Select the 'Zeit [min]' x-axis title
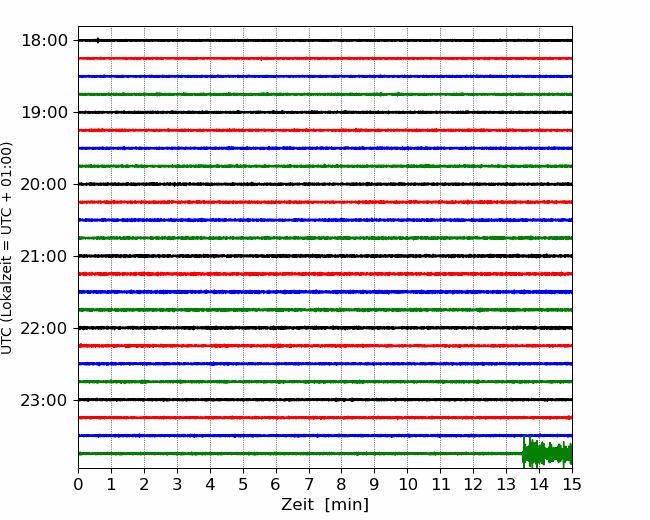Image resolution: width=650 pixels, height=520 pixels. click(325, 505)
